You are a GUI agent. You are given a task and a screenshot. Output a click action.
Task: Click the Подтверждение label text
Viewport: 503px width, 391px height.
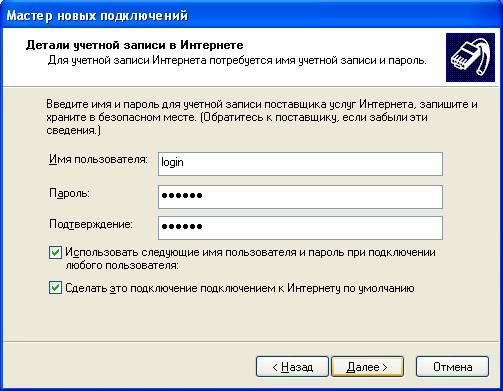click(x=91, y=224)
